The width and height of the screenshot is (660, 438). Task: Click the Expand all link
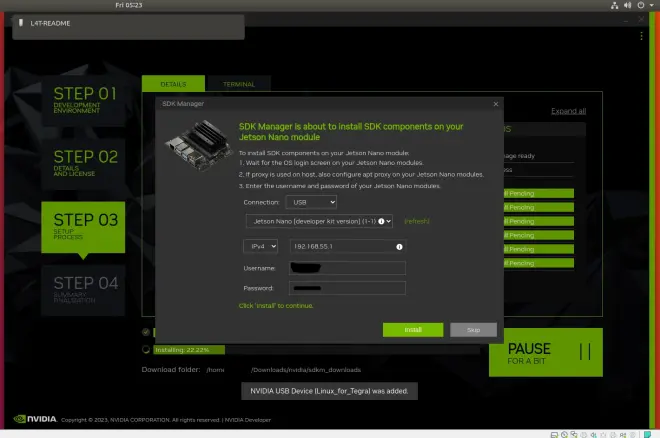coord(568,111)
